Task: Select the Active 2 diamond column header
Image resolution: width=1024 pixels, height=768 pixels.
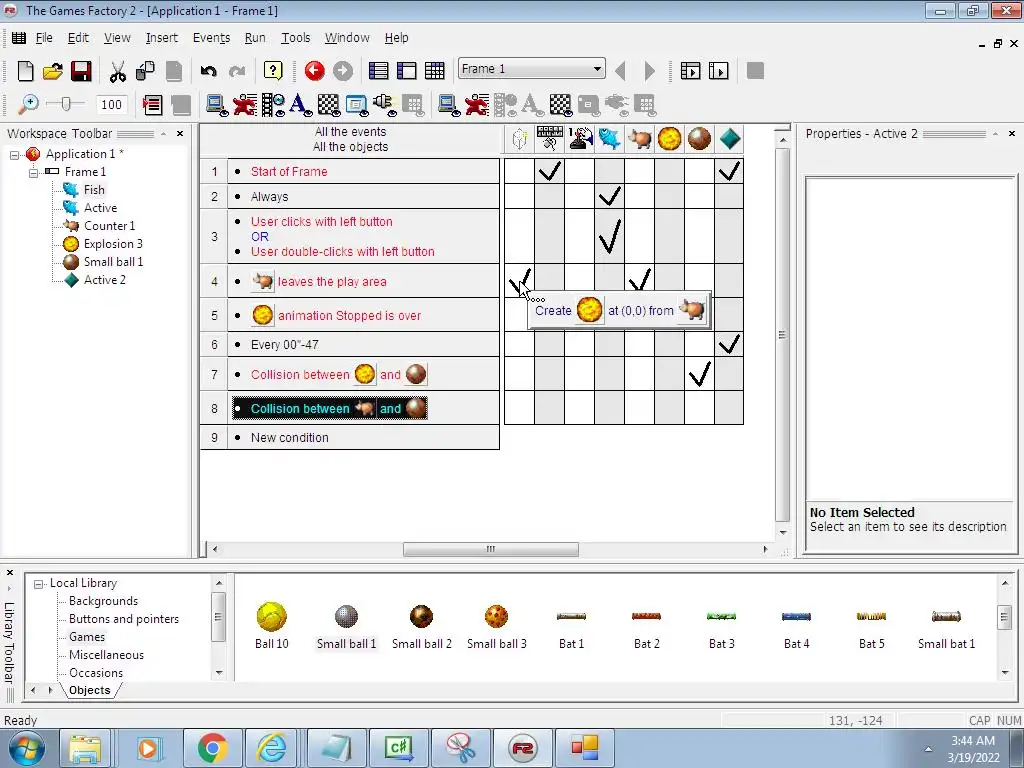Action: click(729, 138)
